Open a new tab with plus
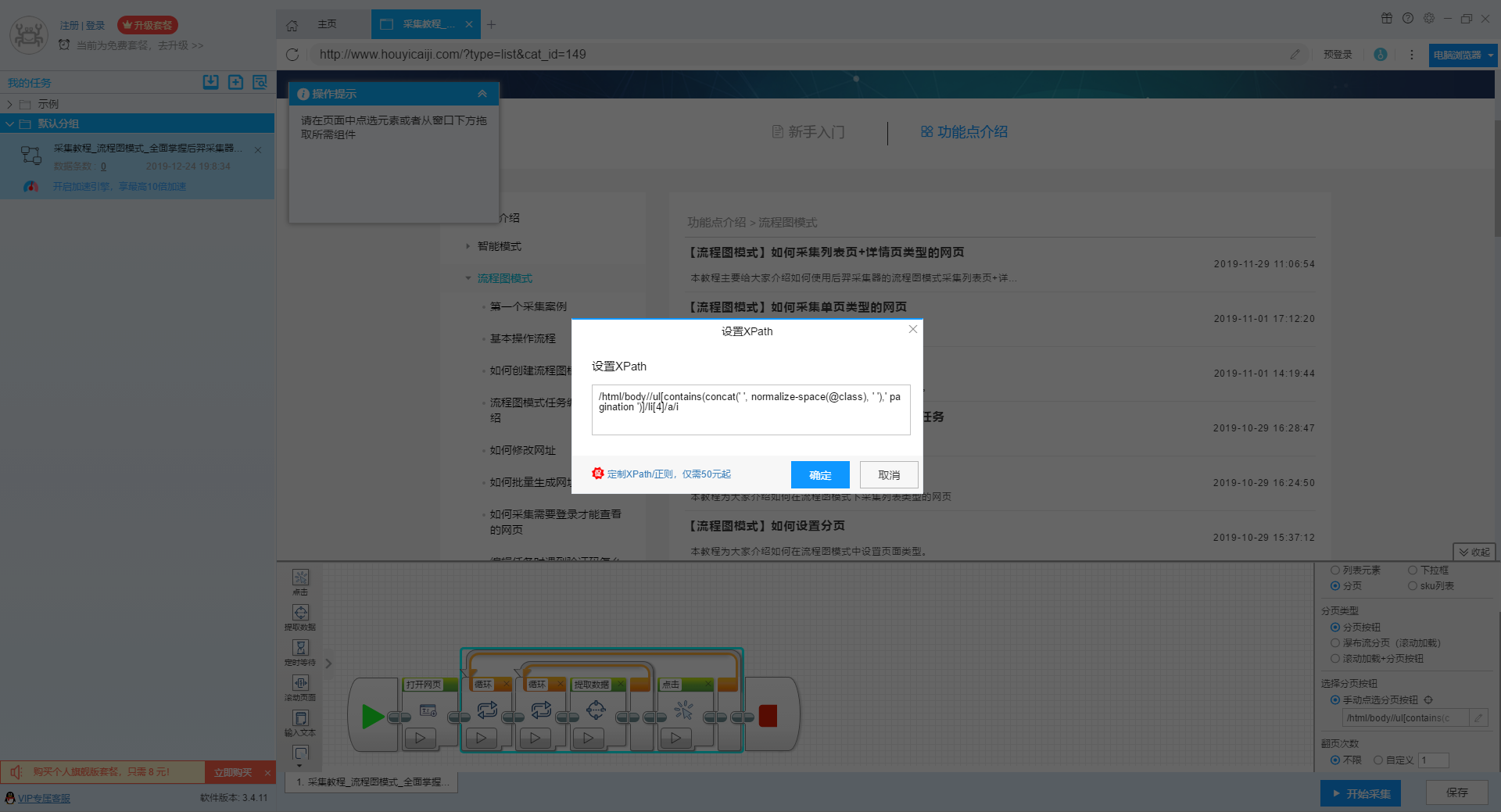The width and height of the screenshot is (1501, 812). 491,24
